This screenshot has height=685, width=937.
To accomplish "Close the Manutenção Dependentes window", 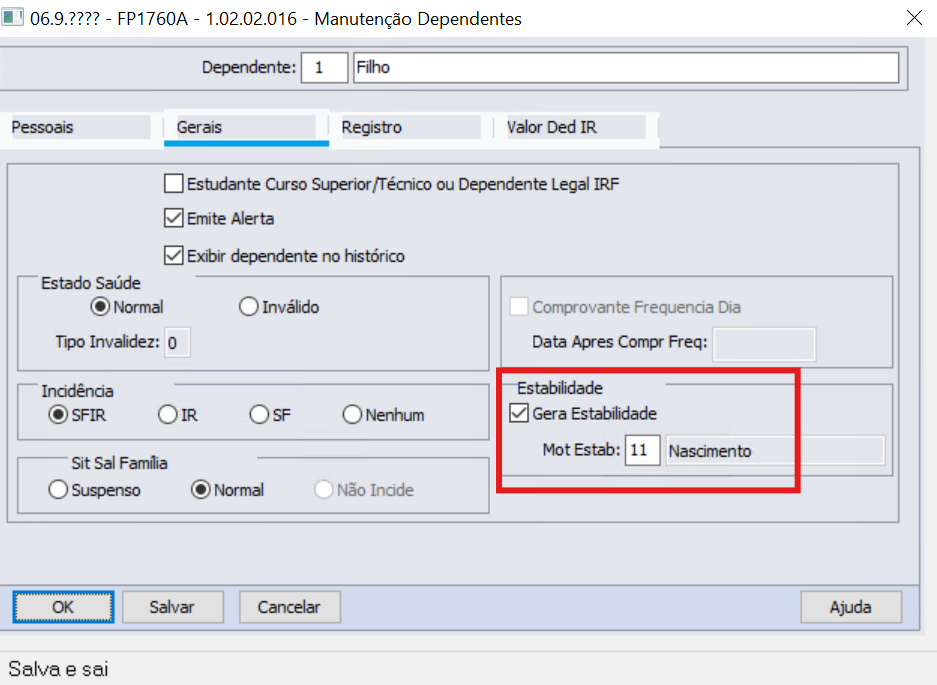I will (x=914, y=18).
